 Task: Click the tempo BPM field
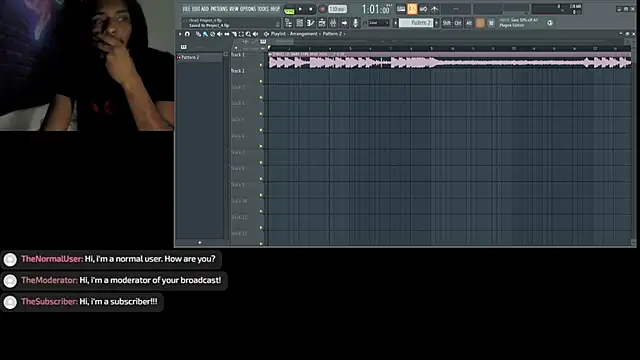(338, 9)
